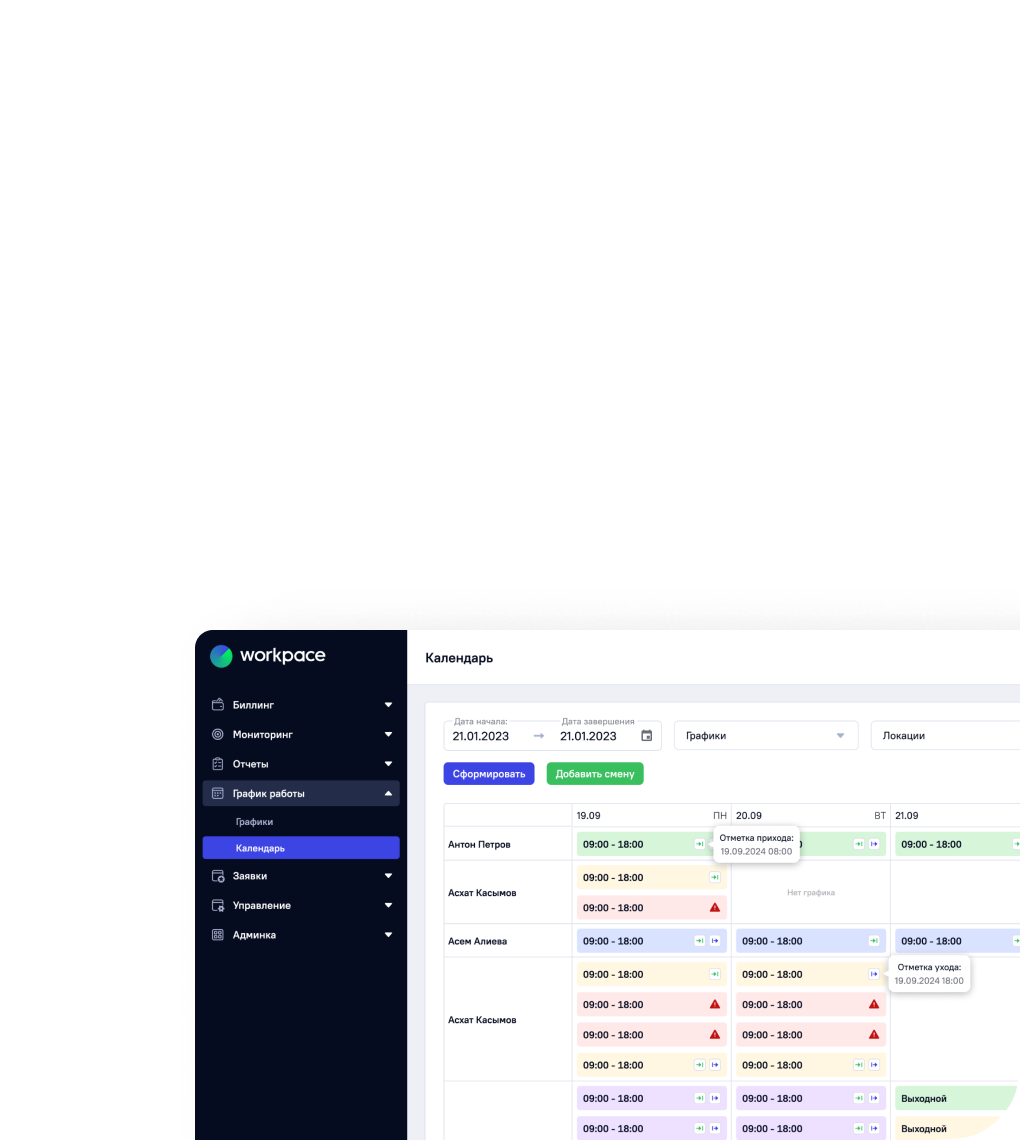Click check-in arrow icon in Антон Петров's 19.09 shift
1020x1140 pixels.
click(700, 844)
